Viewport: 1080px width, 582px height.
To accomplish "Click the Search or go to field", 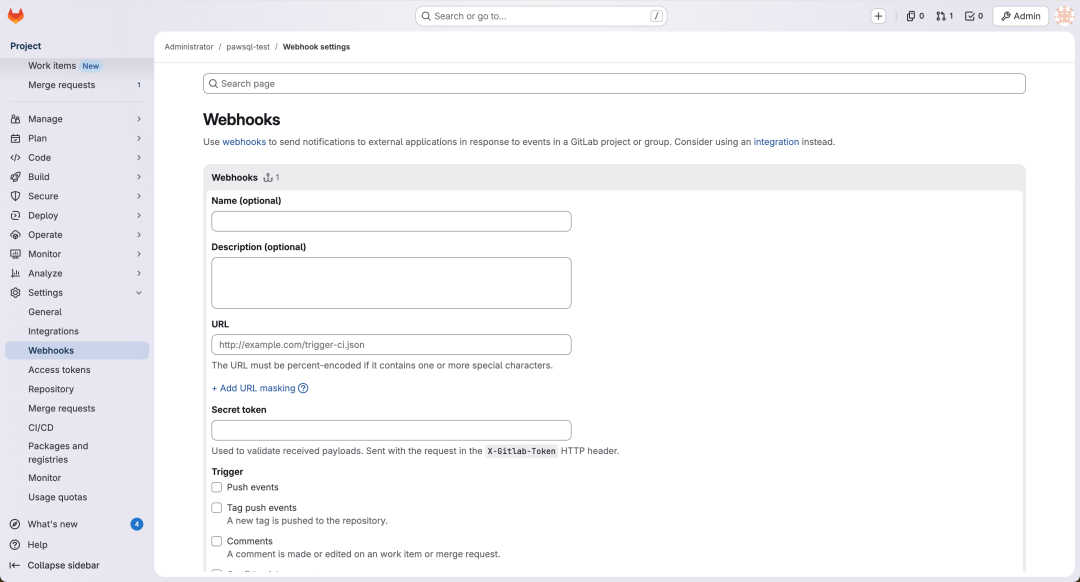I will click(541, 16).
